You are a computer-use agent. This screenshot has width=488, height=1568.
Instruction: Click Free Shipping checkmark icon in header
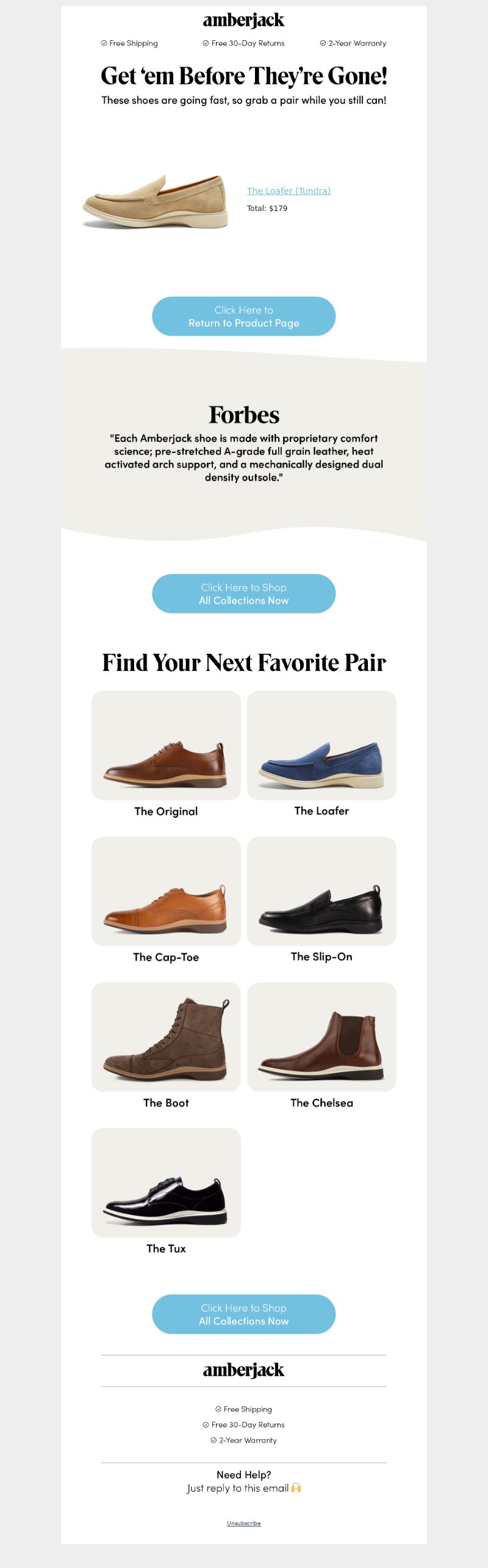pyautogui.click(x=104, y=43)
